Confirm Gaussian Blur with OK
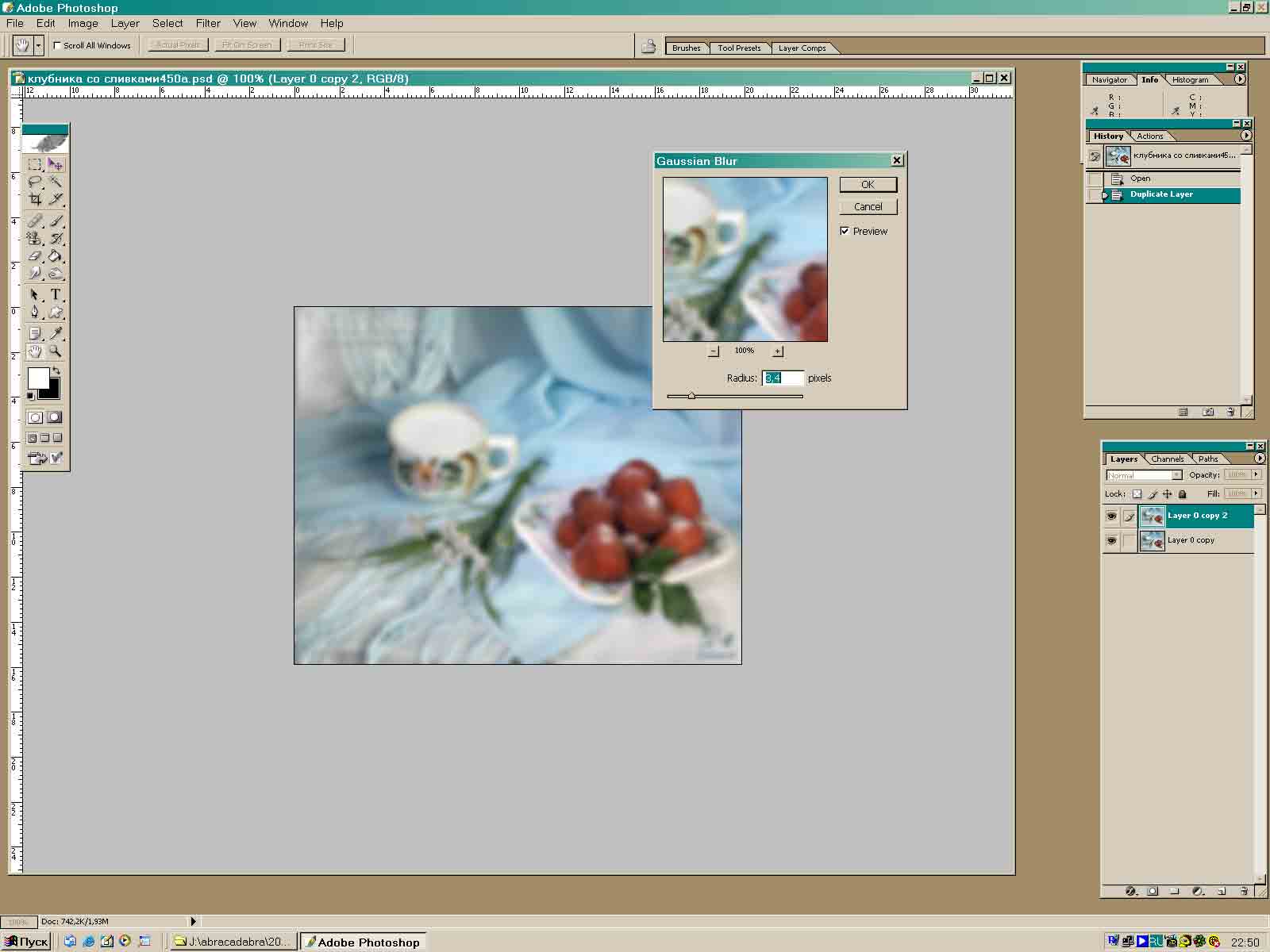1270x952 pixels. point(868,185)
